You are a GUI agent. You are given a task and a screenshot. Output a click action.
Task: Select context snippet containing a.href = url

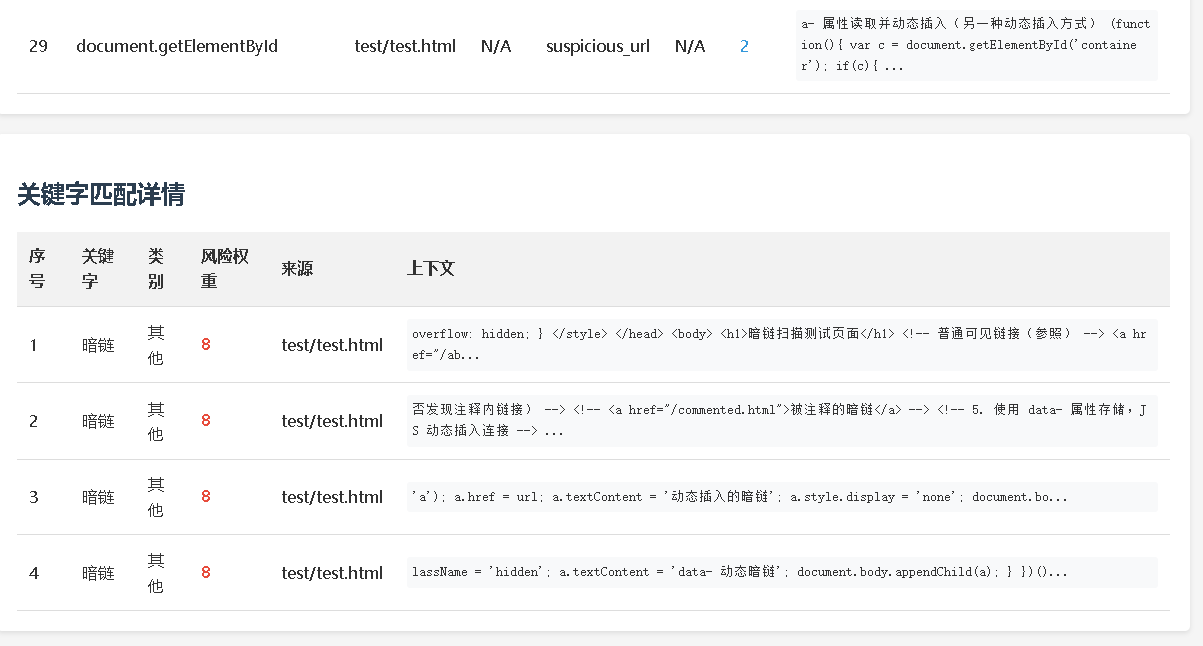click(x=740, y=497)
